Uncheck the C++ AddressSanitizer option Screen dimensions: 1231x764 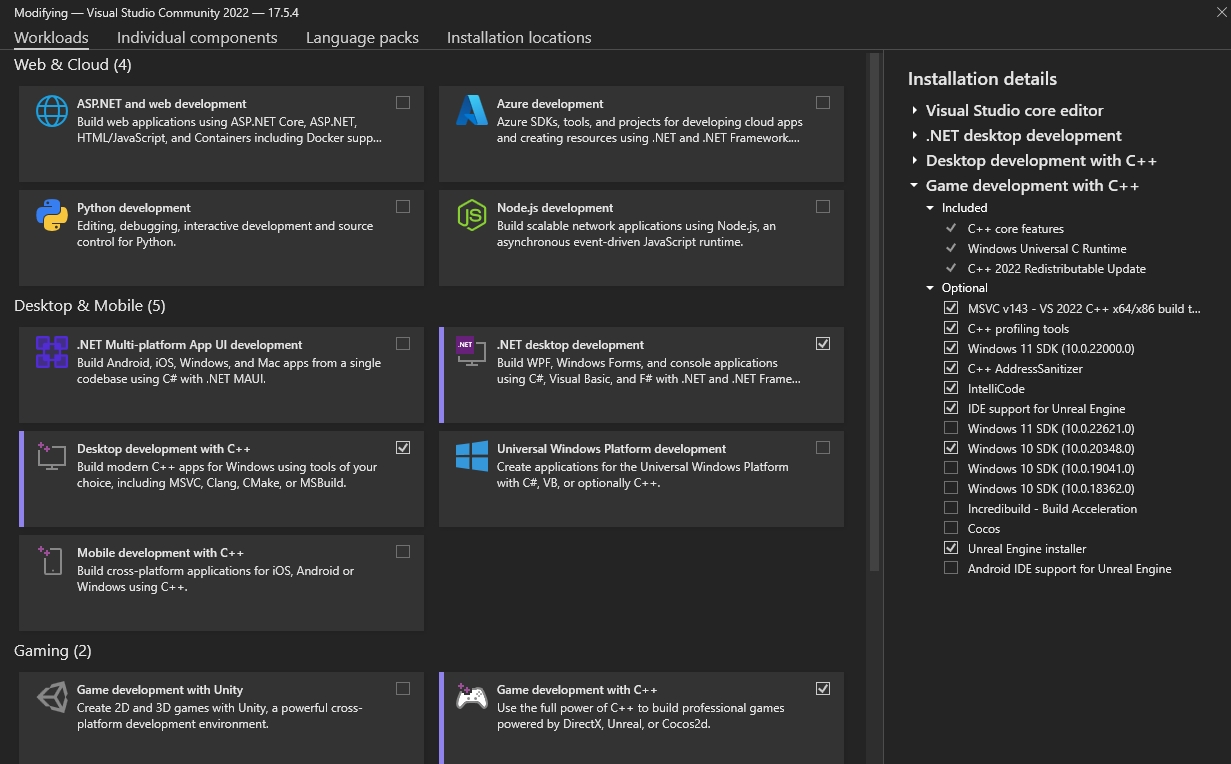coord(951,368)
